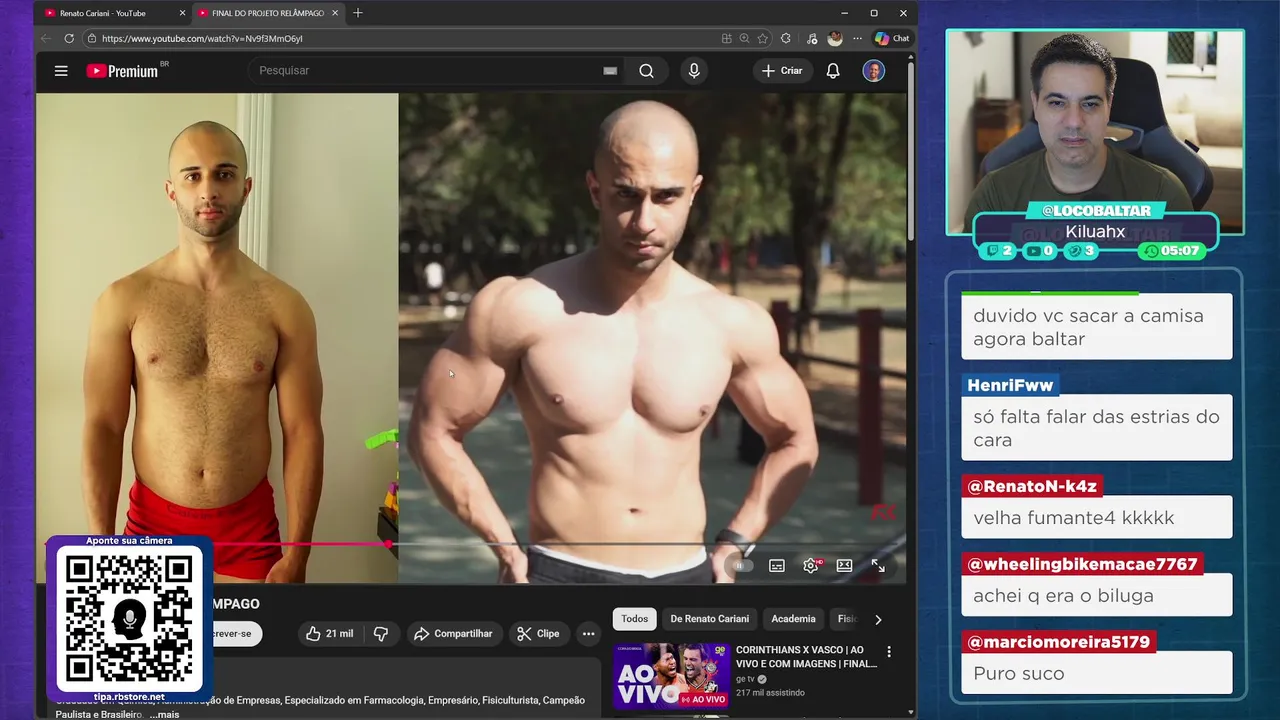This screenshot has width=1280, height=720.
Task: Open the CORINTHIANS X VASCO video thumbnail
Action: coord(671,675)
